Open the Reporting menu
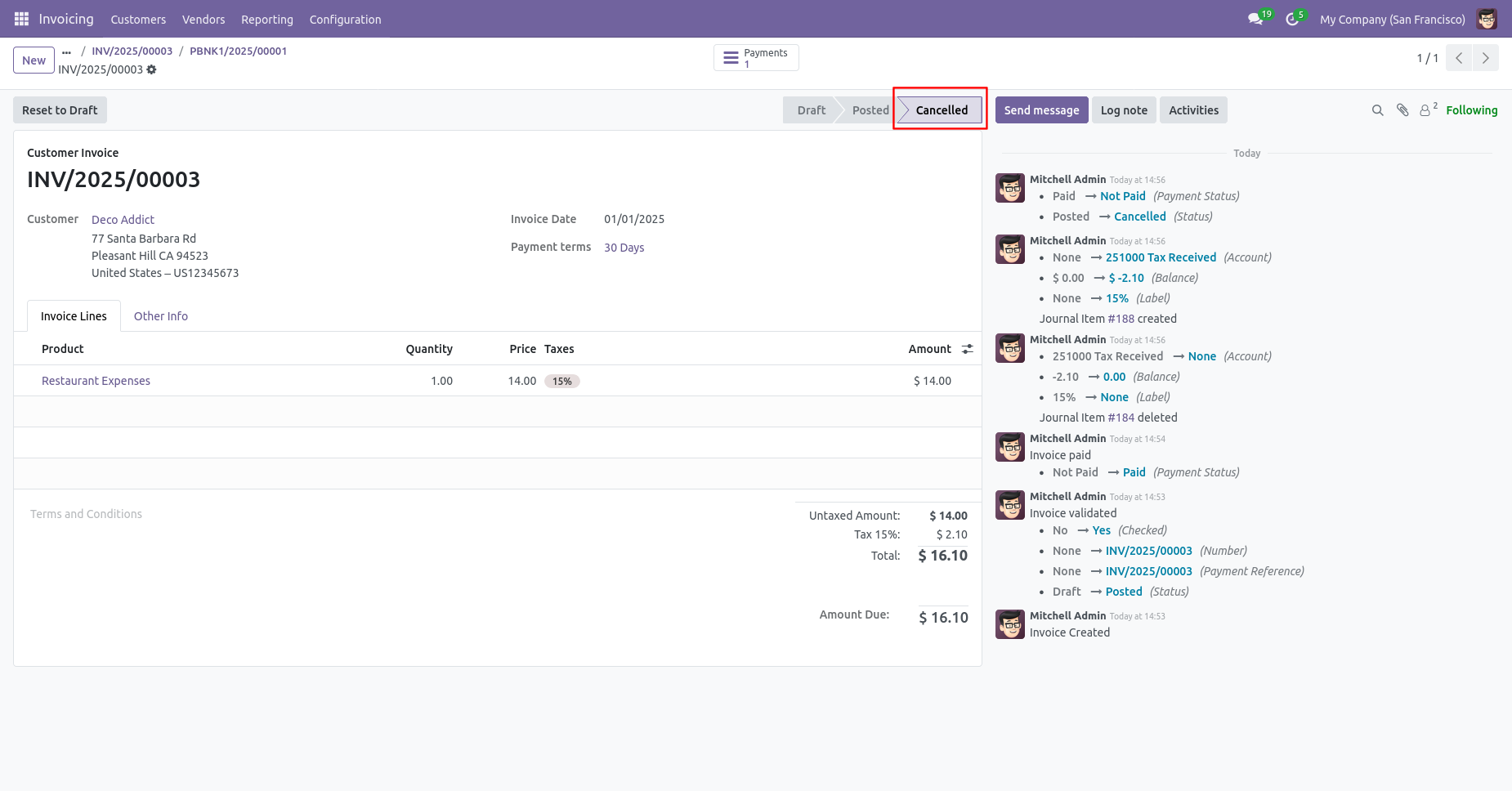Viewport: 1512px width, 791px height. coord(267,20)
